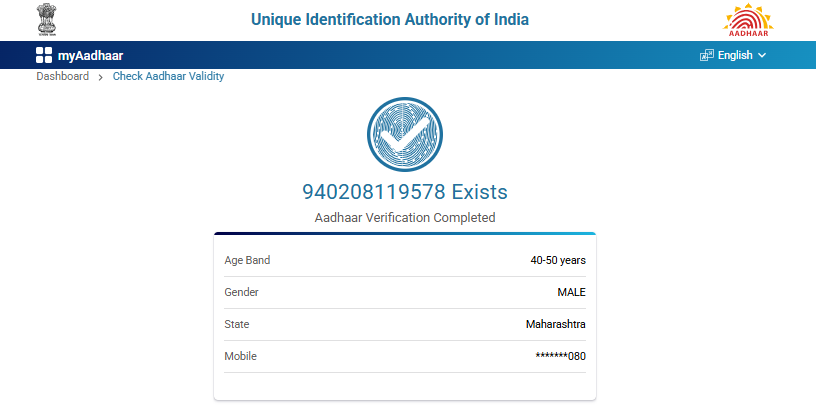Click the Unique Identification Authority of India title
816x406 pixels.
pos(390,20)
